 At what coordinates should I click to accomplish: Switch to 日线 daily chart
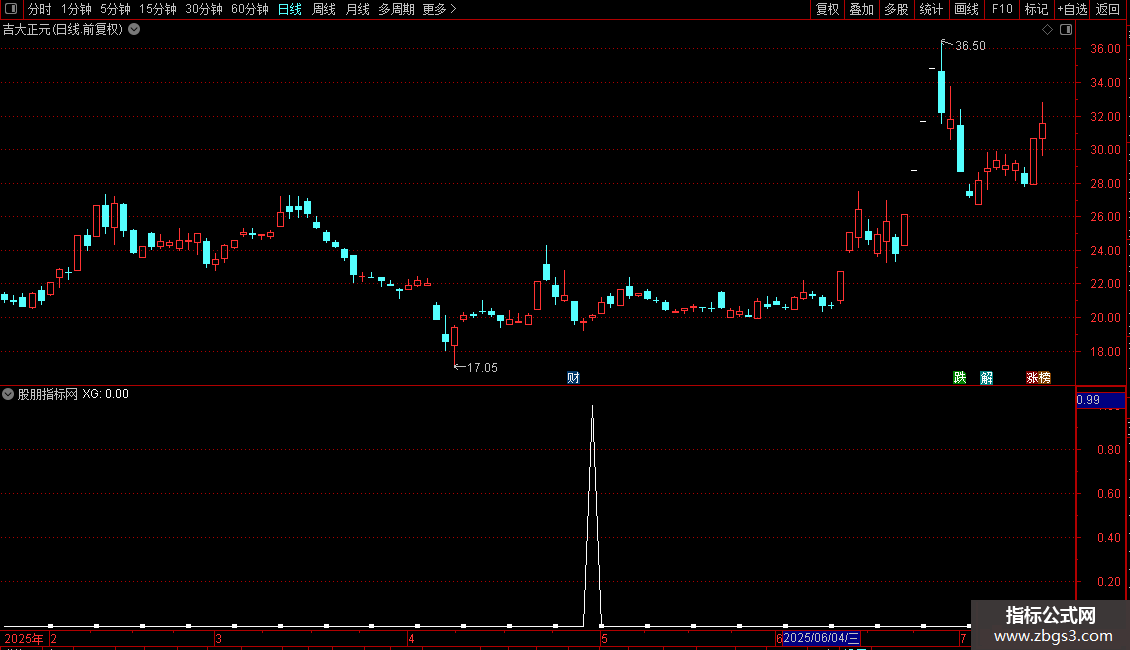pyautogui.click(x=290, y=9)
